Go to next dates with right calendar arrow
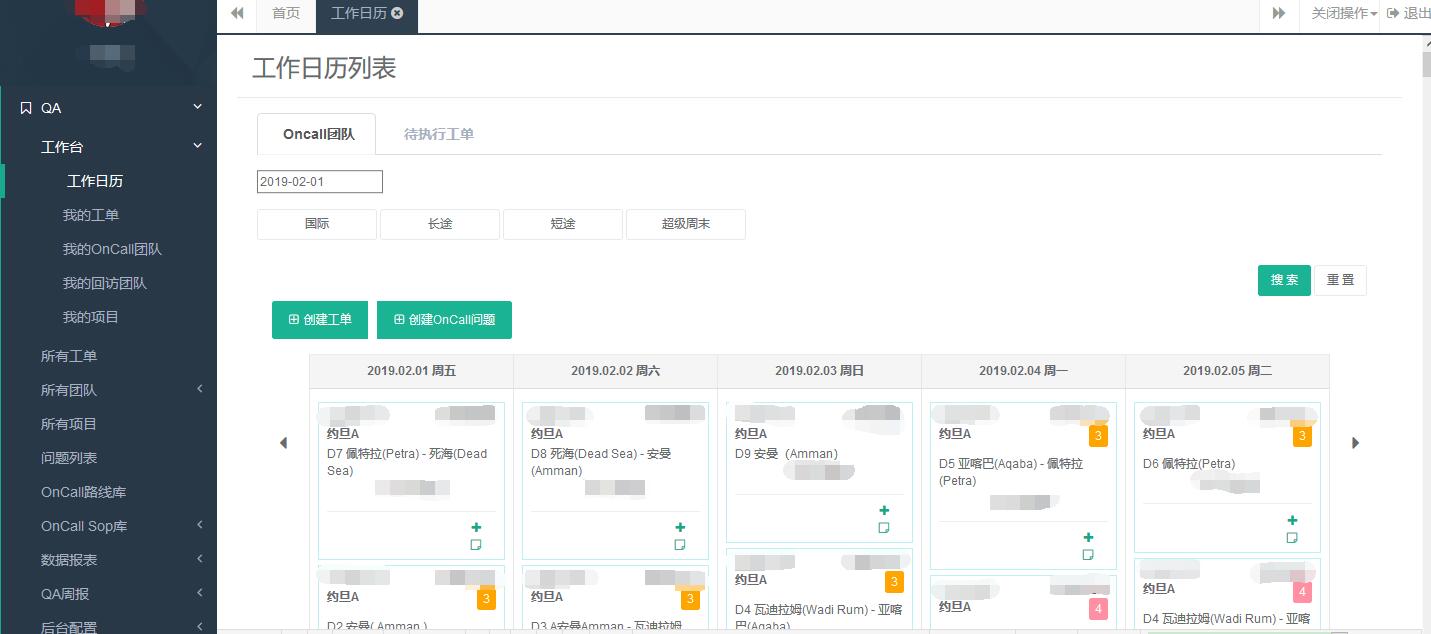The height and width of the screenshot is (634, 1431). click(x=1356, y=442)
